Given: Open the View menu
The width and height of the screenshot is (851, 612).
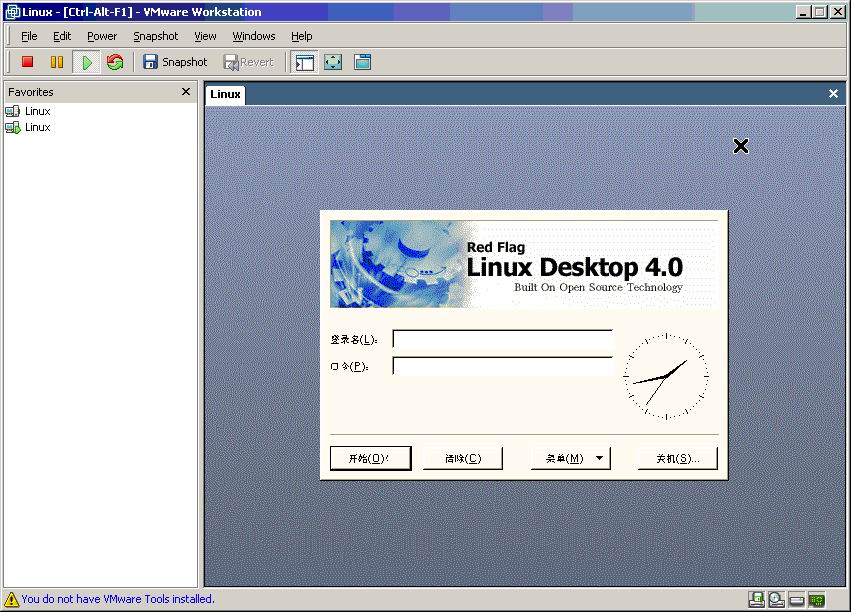Looking at the screenshot, I should (x=205, y=36).
